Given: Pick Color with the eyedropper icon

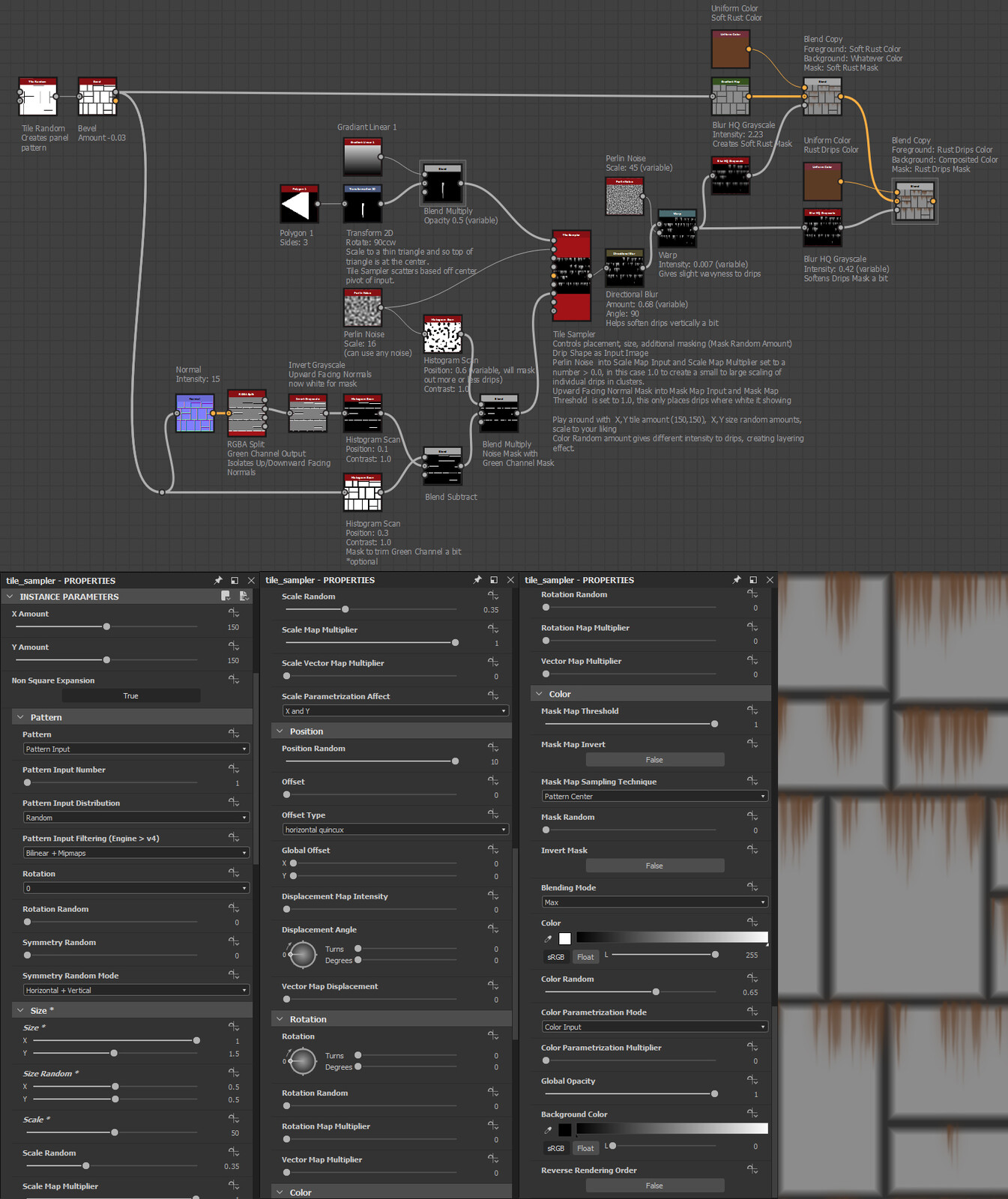Looking at the screenshot, I should coord(548,938).
